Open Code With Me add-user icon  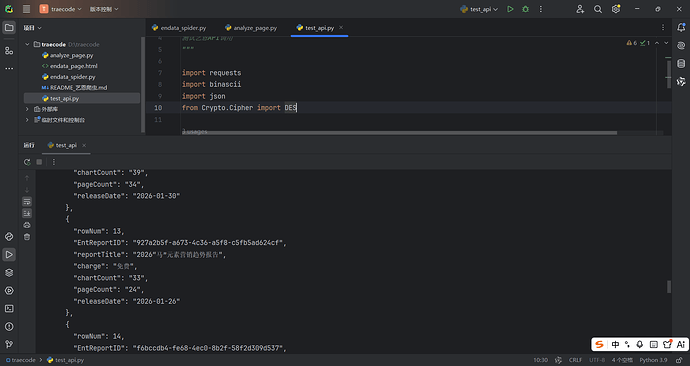click(x=580, y=9)
